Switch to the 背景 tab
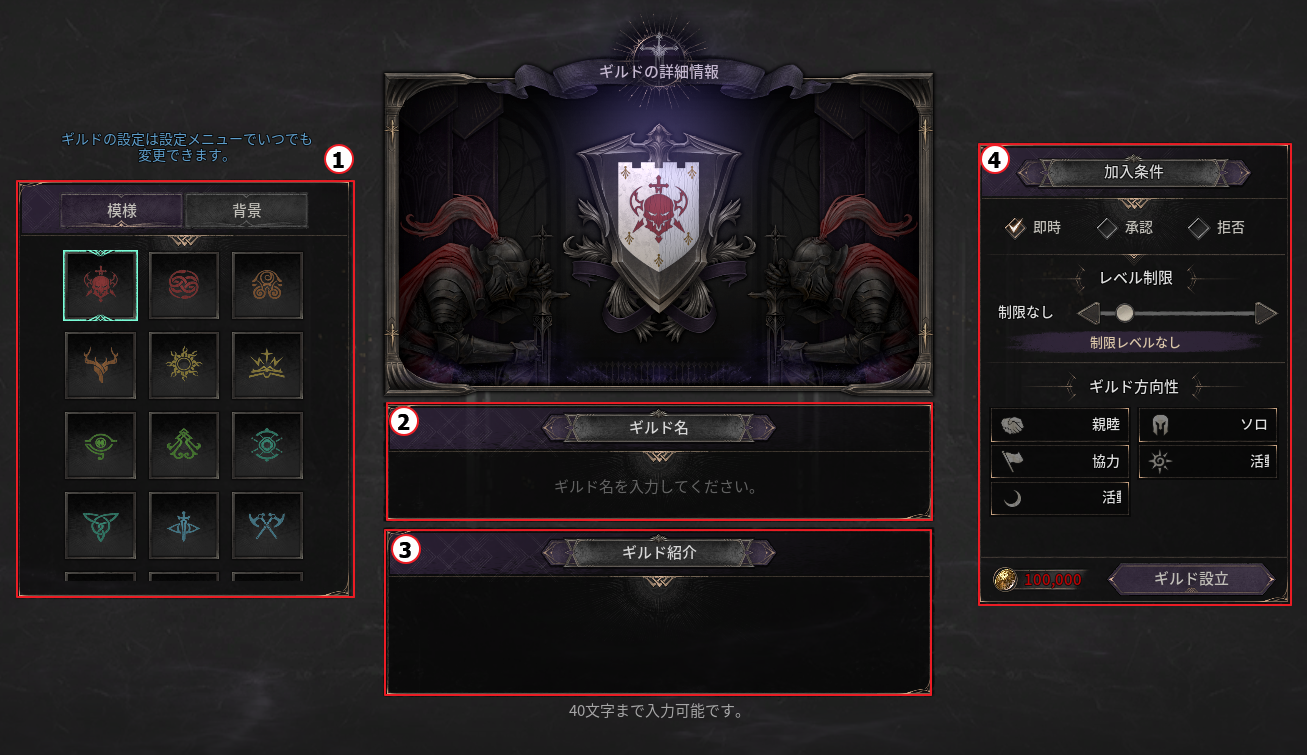The image size is (1307, 755). coord(247,211)
